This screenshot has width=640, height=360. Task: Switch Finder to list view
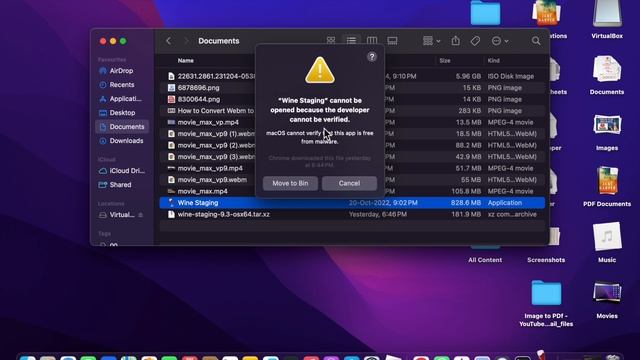(351, 41)
